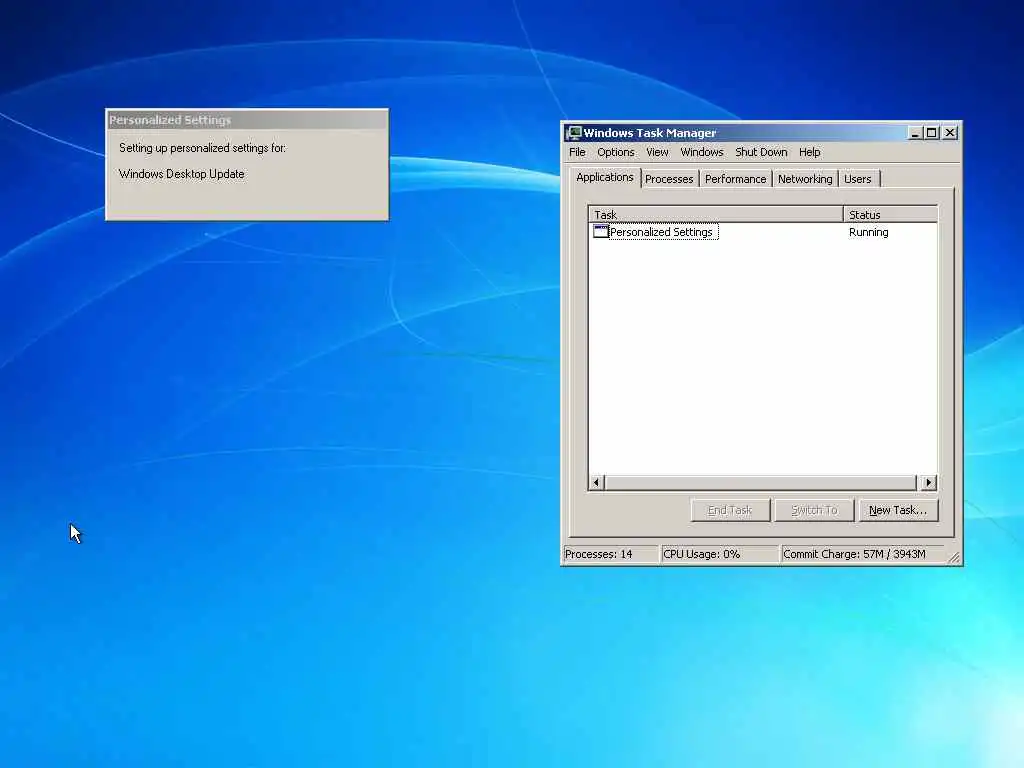Screen dimensions: 1024x768
Task: Open the View menu
Action: point(657,152)
